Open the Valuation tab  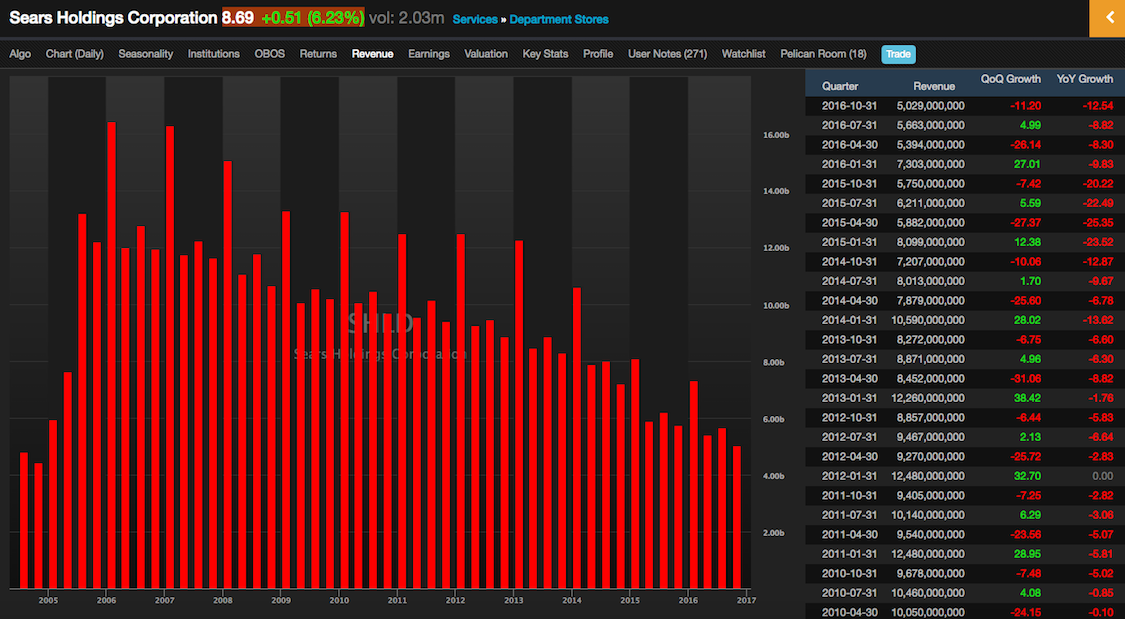coord(486,54)
